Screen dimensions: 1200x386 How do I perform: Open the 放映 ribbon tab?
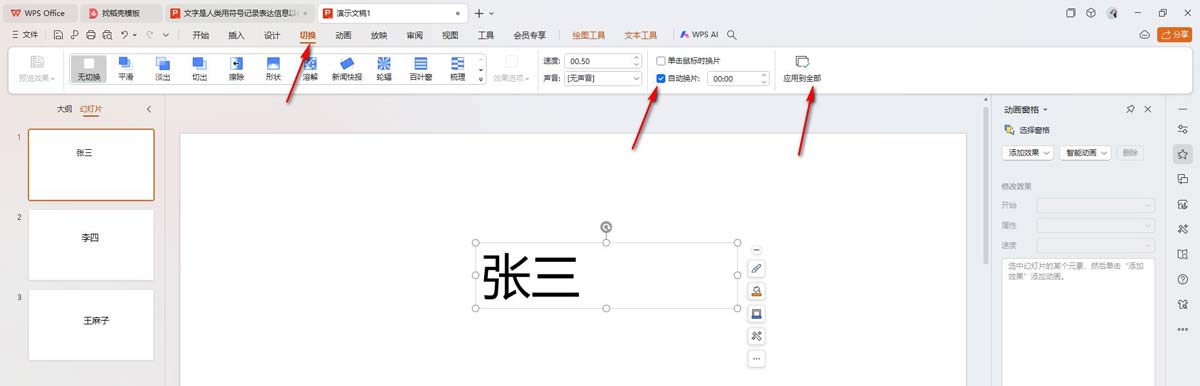tap(379, 34)
